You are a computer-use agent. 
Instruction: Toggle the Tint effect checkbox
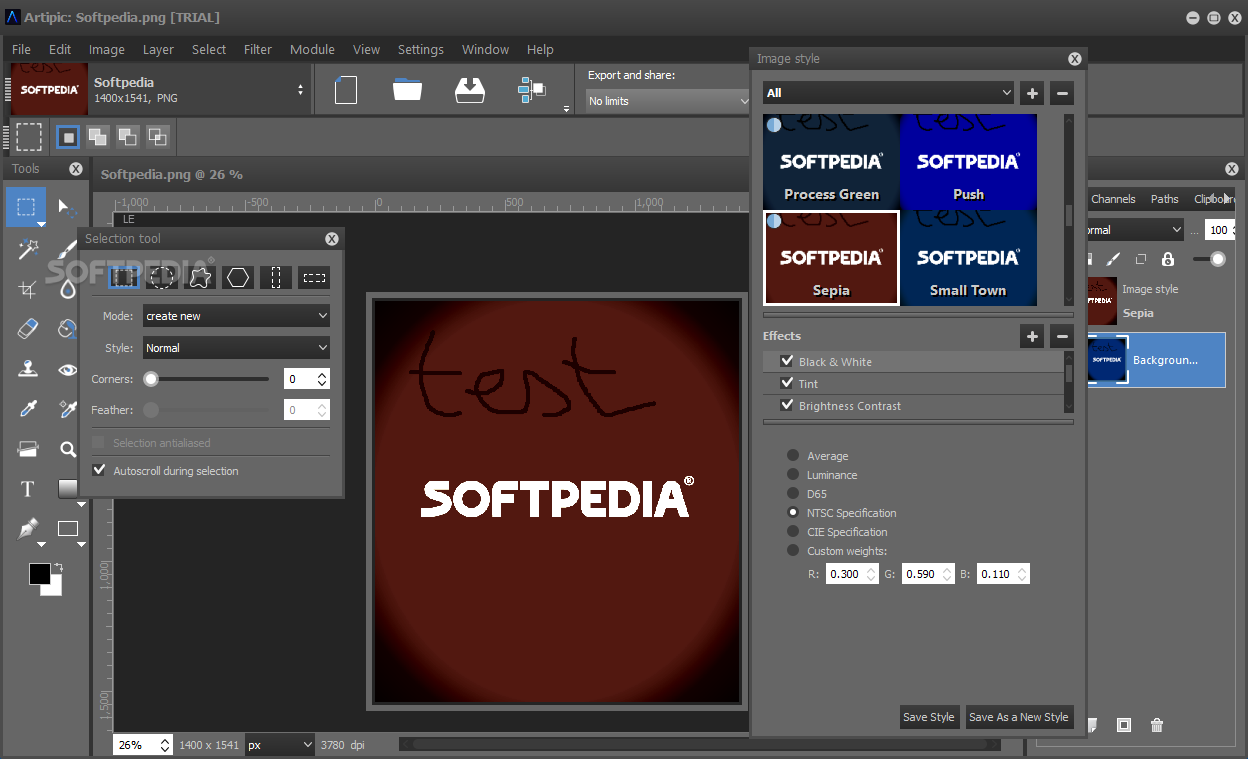tap(787, 383)
